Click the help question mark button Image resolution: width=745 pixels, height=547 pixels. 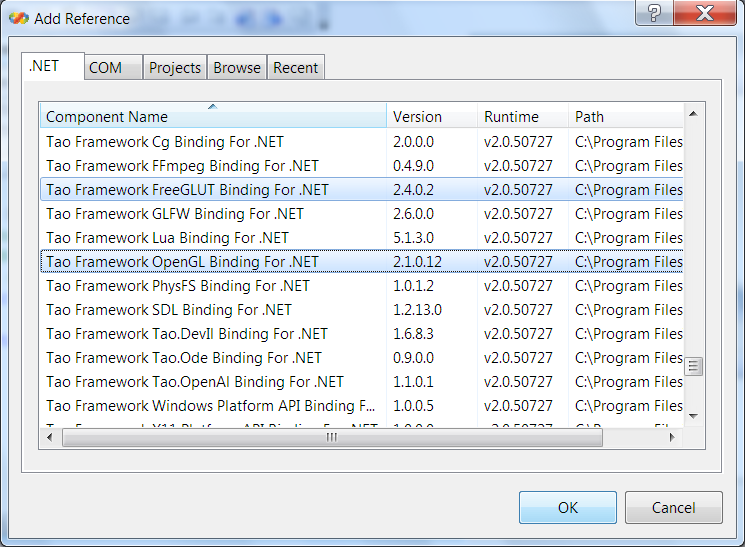coord(654,13)
